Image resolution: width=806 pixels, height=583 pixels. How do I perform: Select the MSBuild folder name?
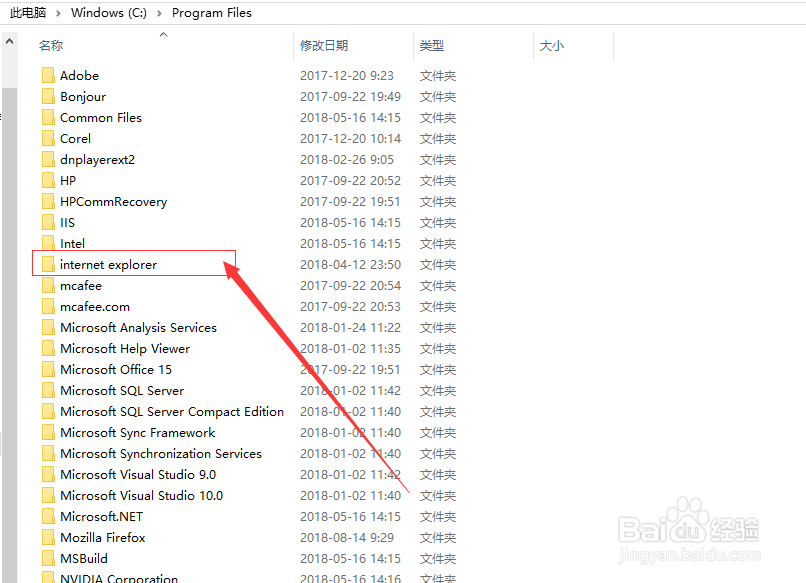pyautogui.click(x=84, y=558)
